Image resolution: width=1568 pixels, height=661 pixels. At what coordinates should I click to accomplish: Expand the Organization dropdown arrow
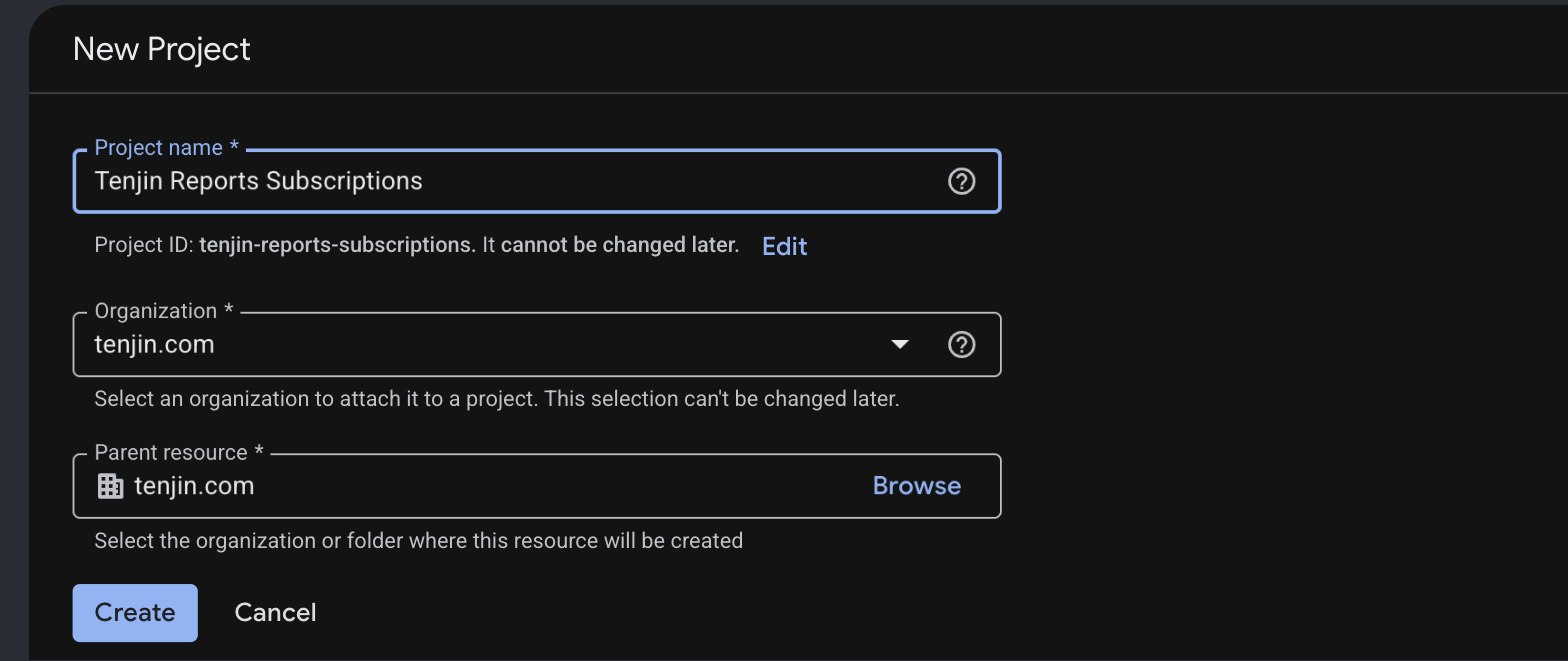pyautogui.click(x=900, y=344)
